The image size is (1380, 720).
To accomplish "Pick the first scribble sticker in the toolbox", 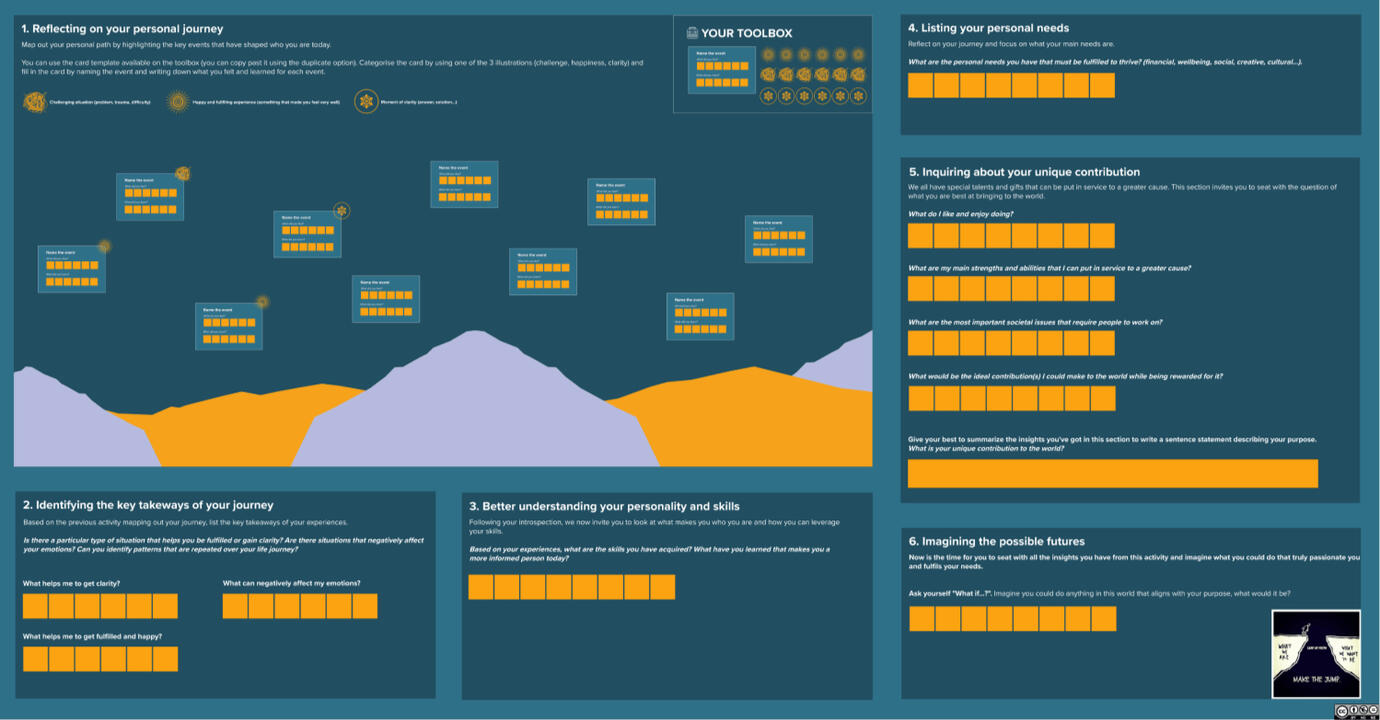I will 768,75.
